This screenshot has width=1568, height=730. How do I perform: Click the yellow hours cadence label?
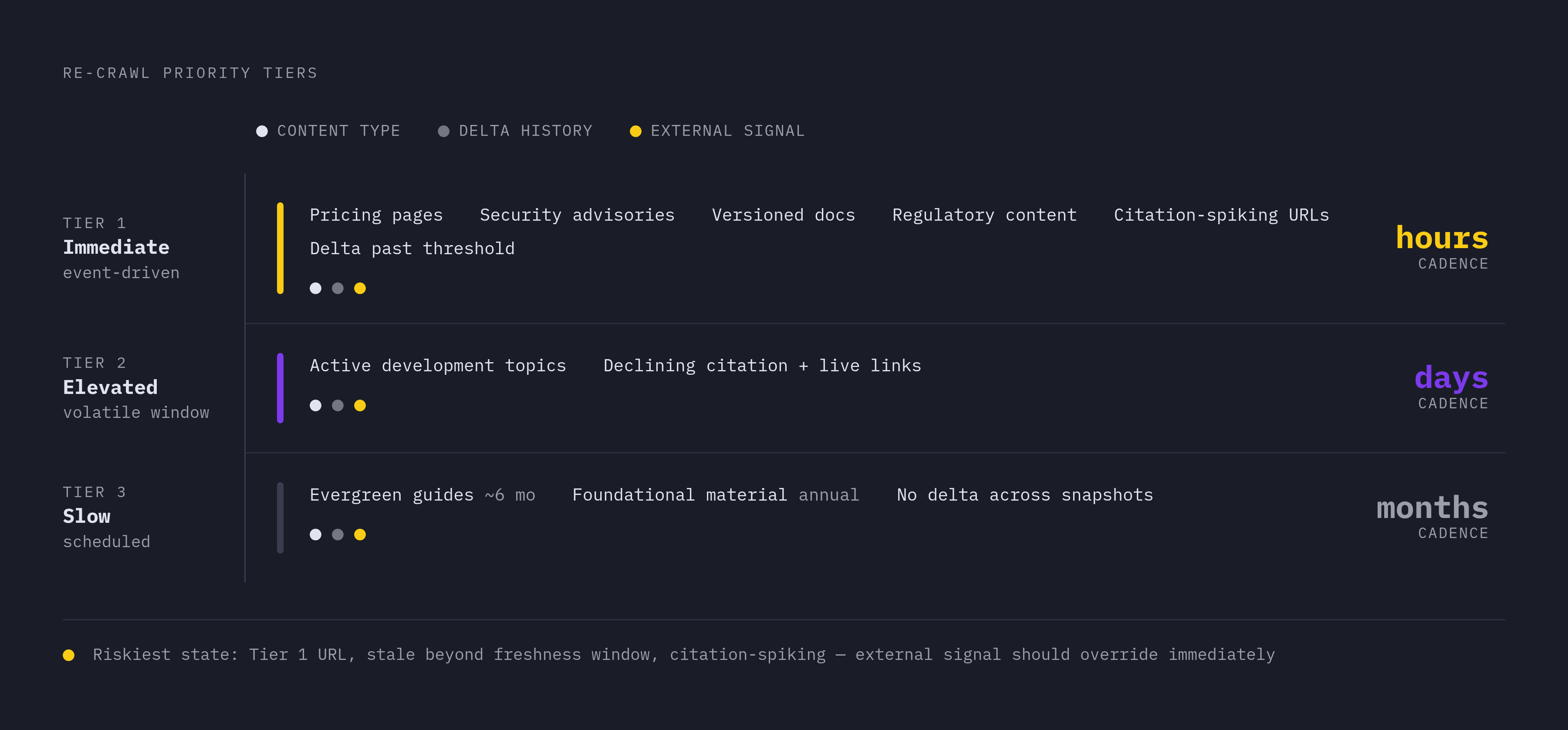pyautogui.click(x=1441, y=238)
